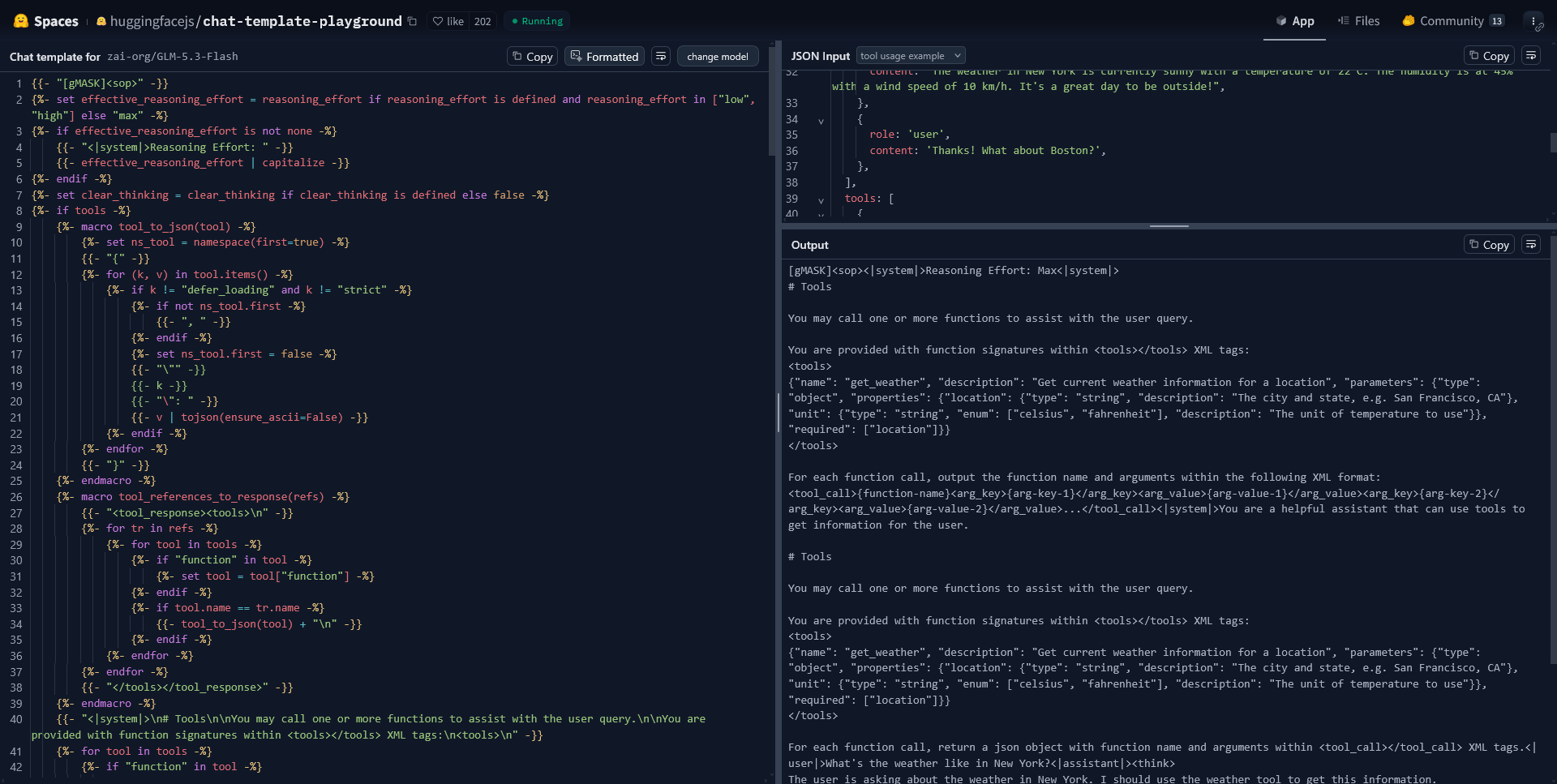Viewport: 1557px width, 784px height.
Task: Switch to the App tab
Action: pos(1294,21)
